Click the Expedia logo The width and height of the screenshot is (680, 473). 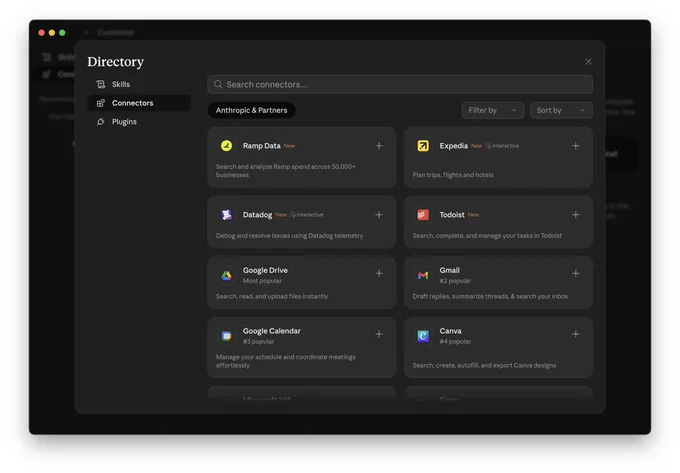(423, 146)
